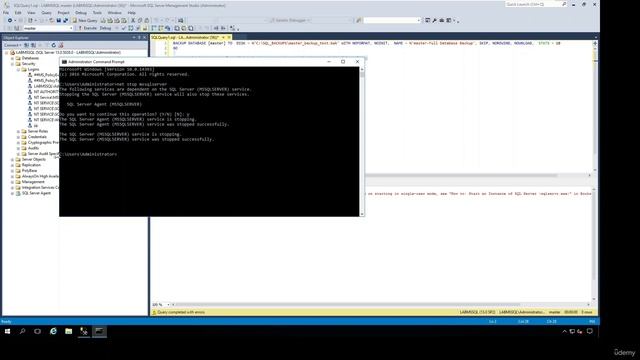Screen dimensions: 640x360
Task: Open the Tools menu
Action: click(97, 13)
